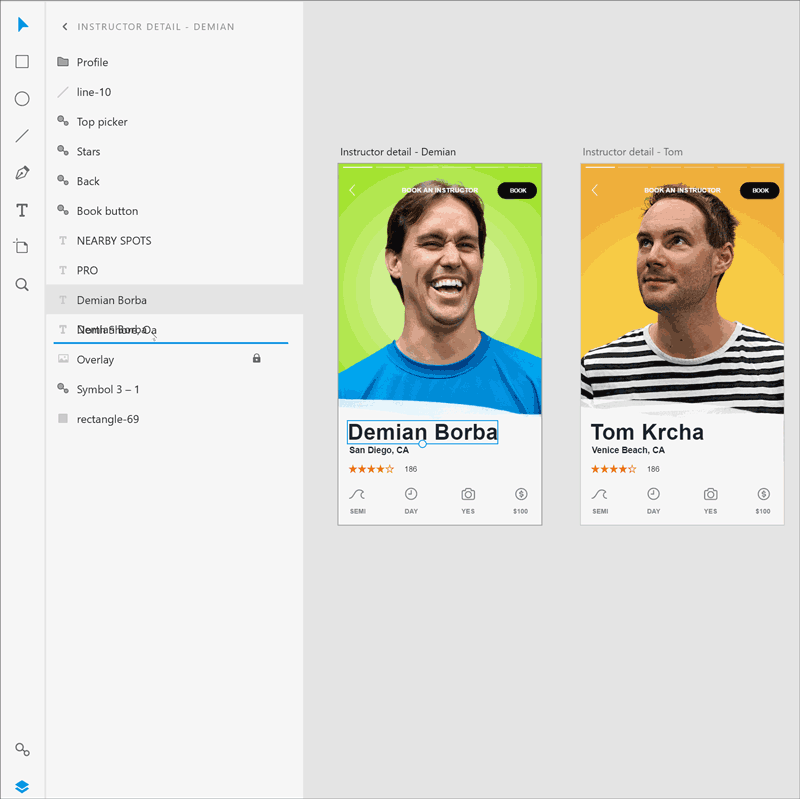Select the Book button layer
This screenshot has width=800, height=799.
tap(107, 211)
